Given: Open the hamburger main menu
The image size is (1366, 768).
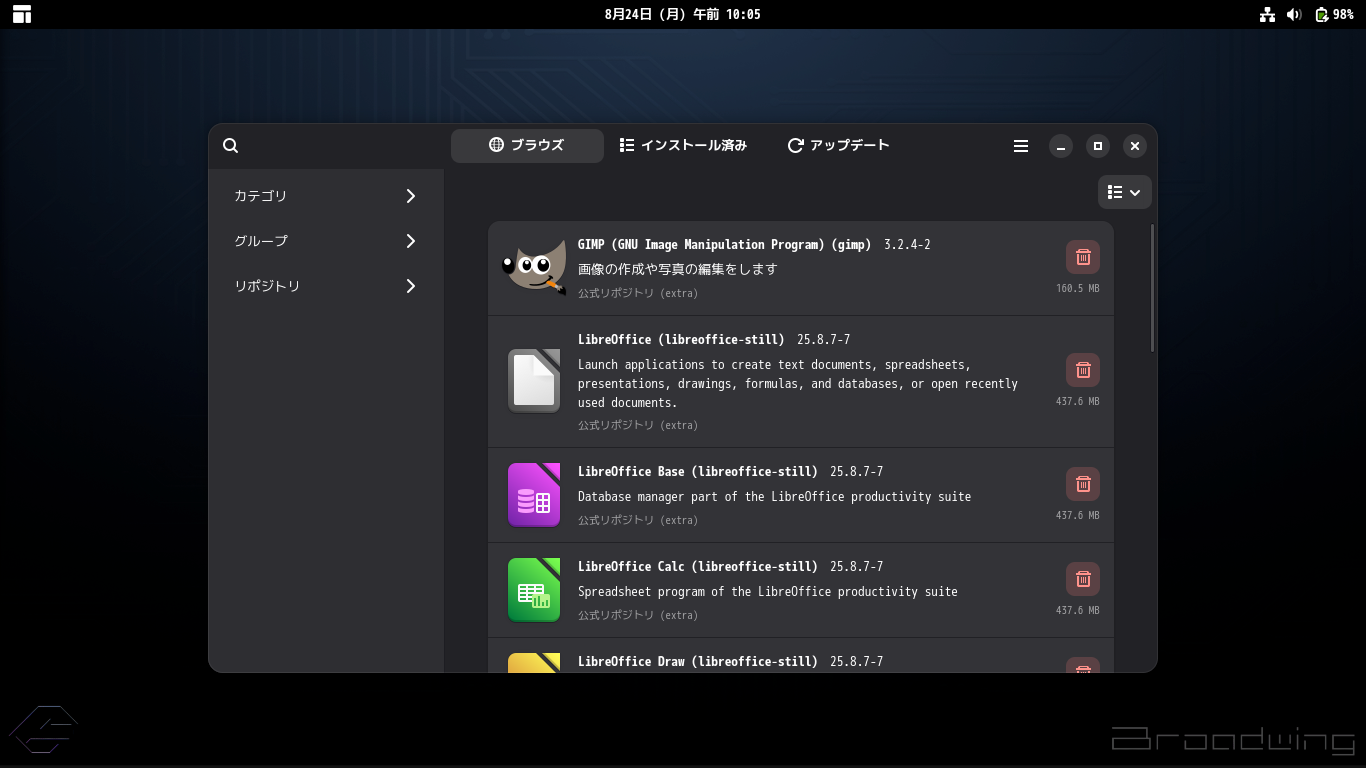Looking at the screenshot, I should point(1021,146).
